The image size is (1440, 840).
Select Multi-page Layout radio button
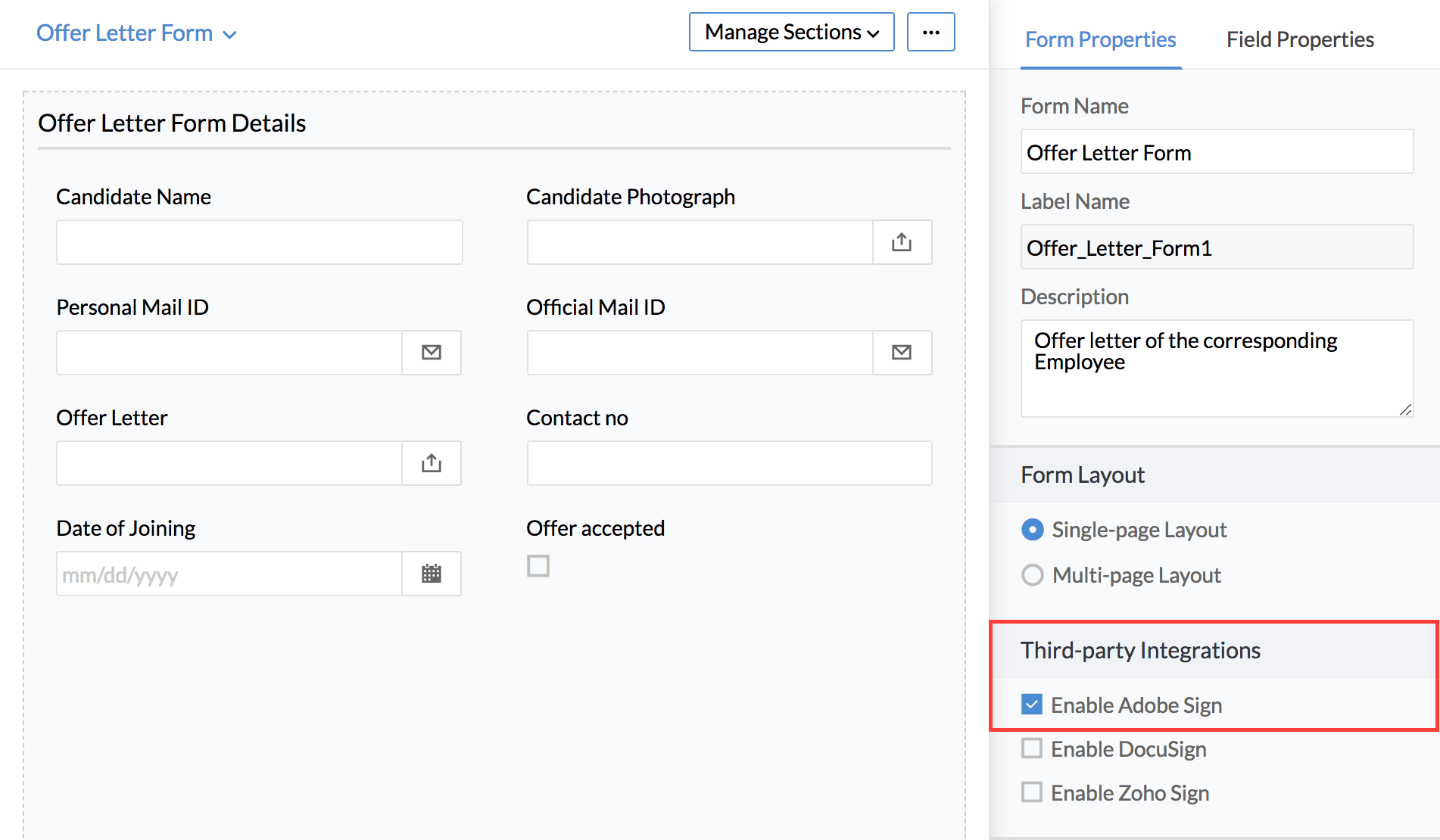click(x=1033, y=575)
